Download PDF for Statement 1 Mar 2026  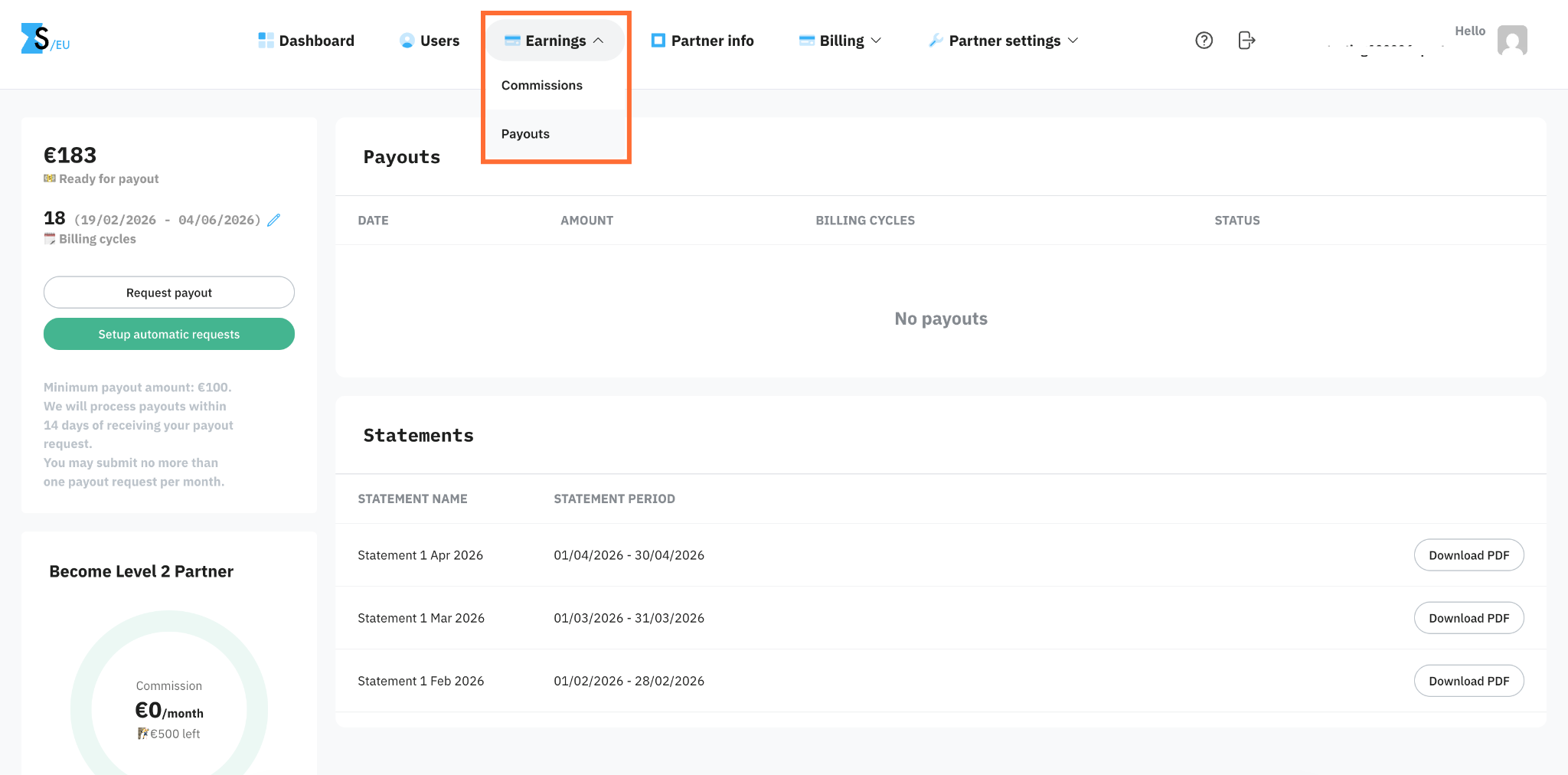(x=1468, y=618)
